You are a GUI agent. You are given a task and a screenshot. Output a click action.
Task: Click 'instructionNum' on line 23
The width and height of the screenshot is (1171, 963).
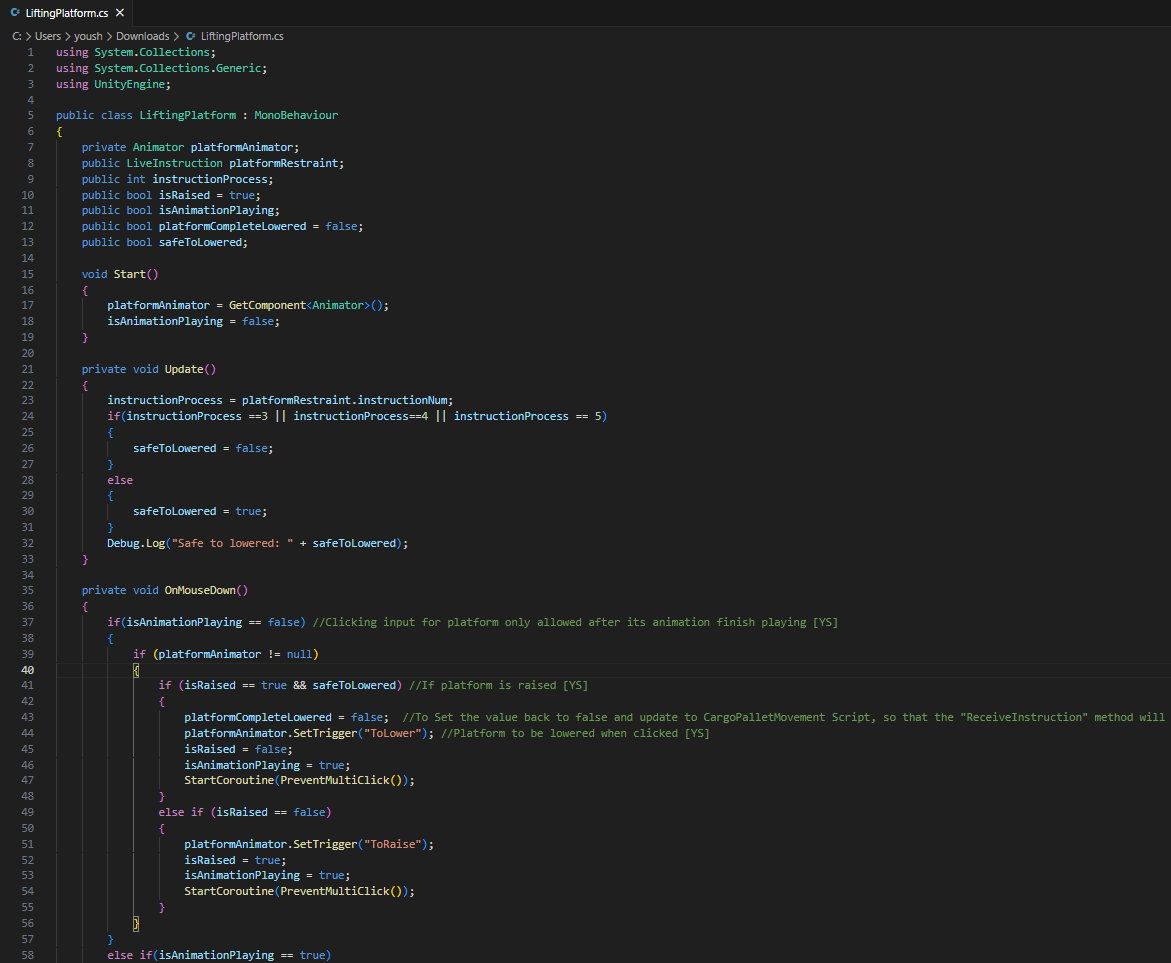402,400
